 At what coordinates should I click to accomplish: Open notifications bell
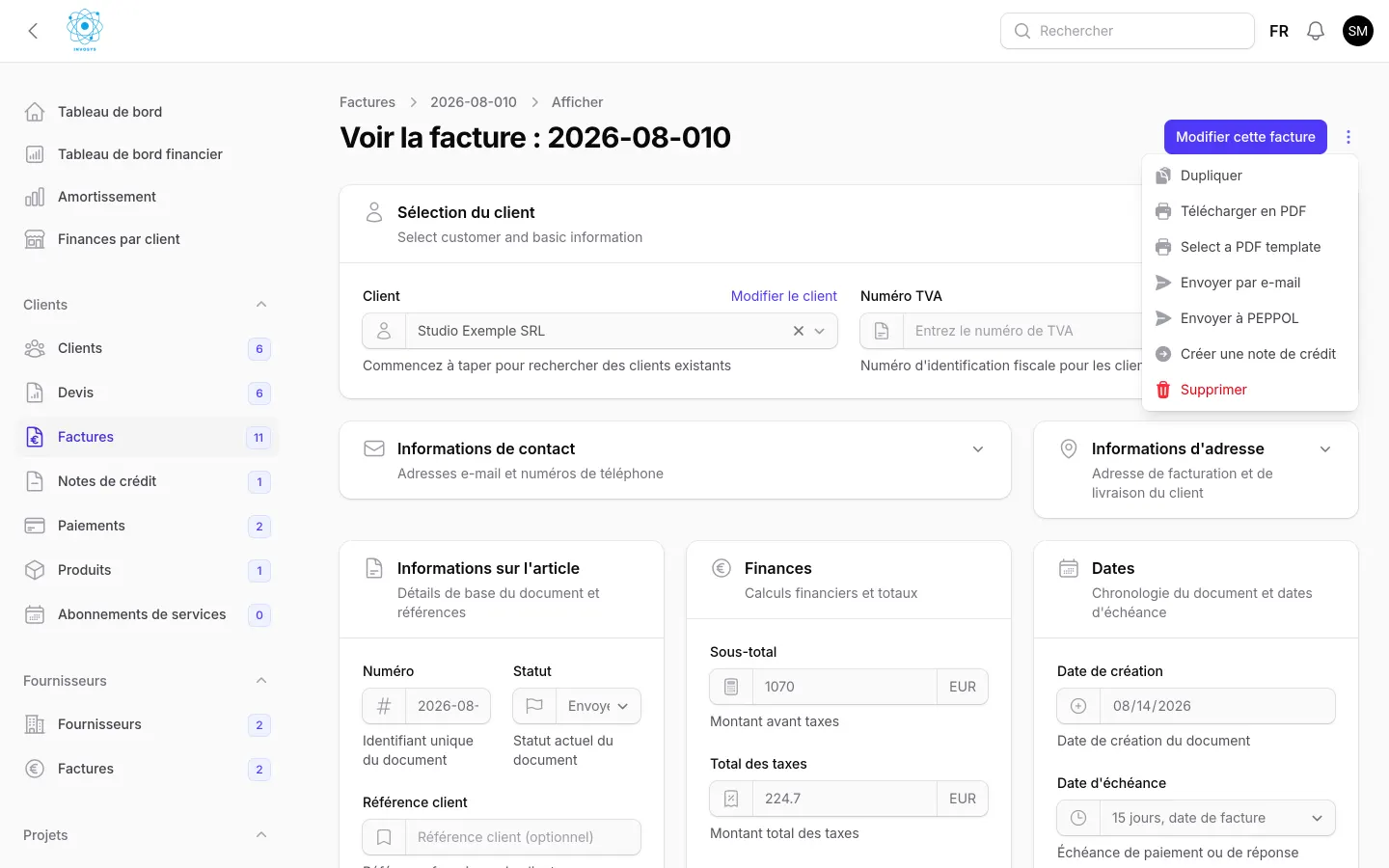point(1316,31)
